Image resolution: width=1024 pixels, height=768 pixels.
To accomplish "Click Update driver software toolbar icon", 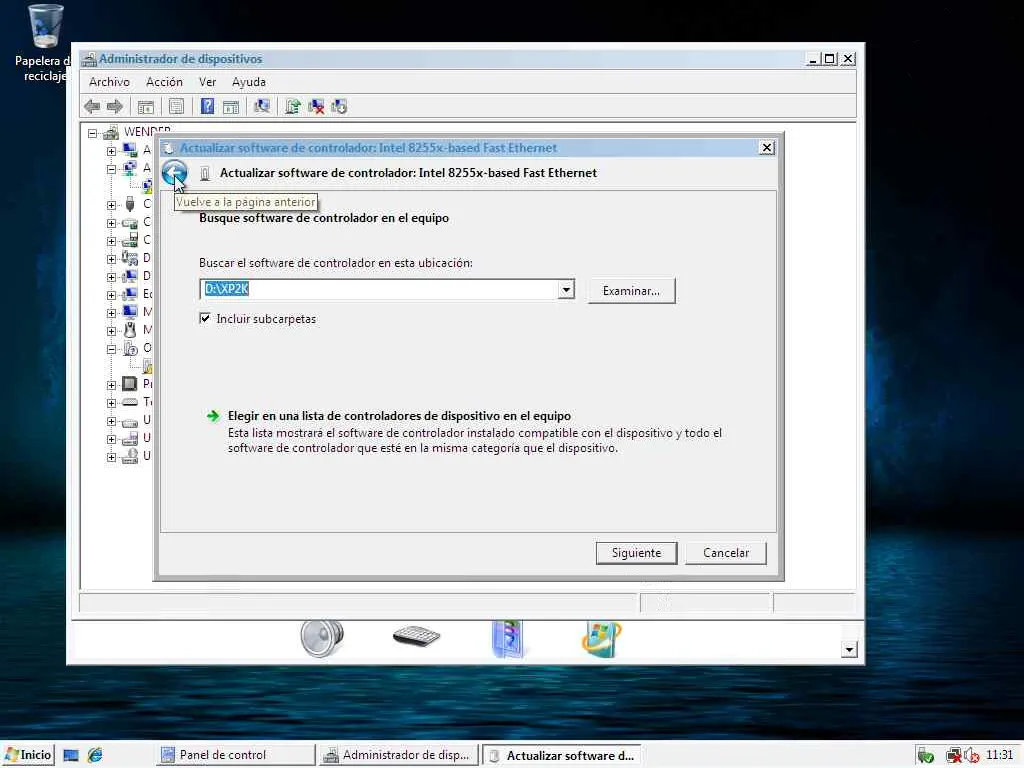I will 293,106.
